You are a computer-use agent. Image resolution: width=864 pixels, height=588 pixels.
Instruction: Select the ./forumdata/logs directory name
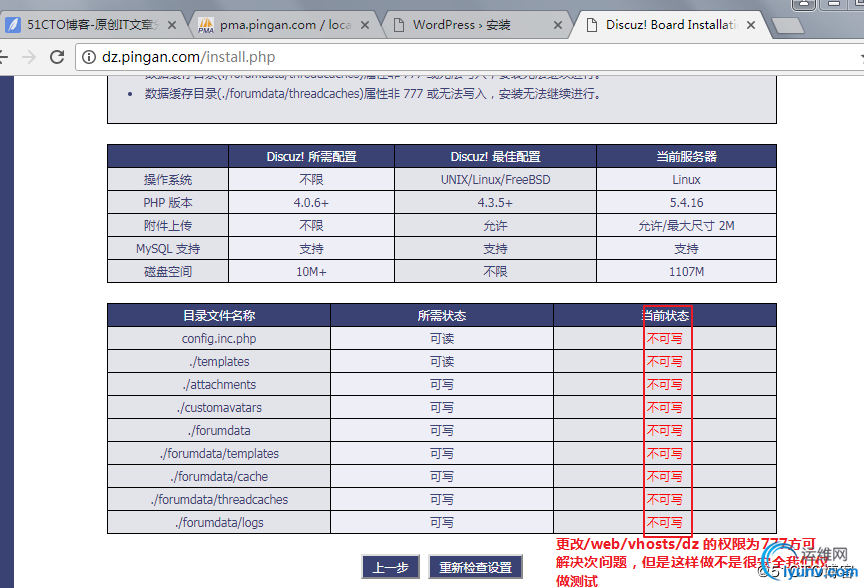point(219,522)
